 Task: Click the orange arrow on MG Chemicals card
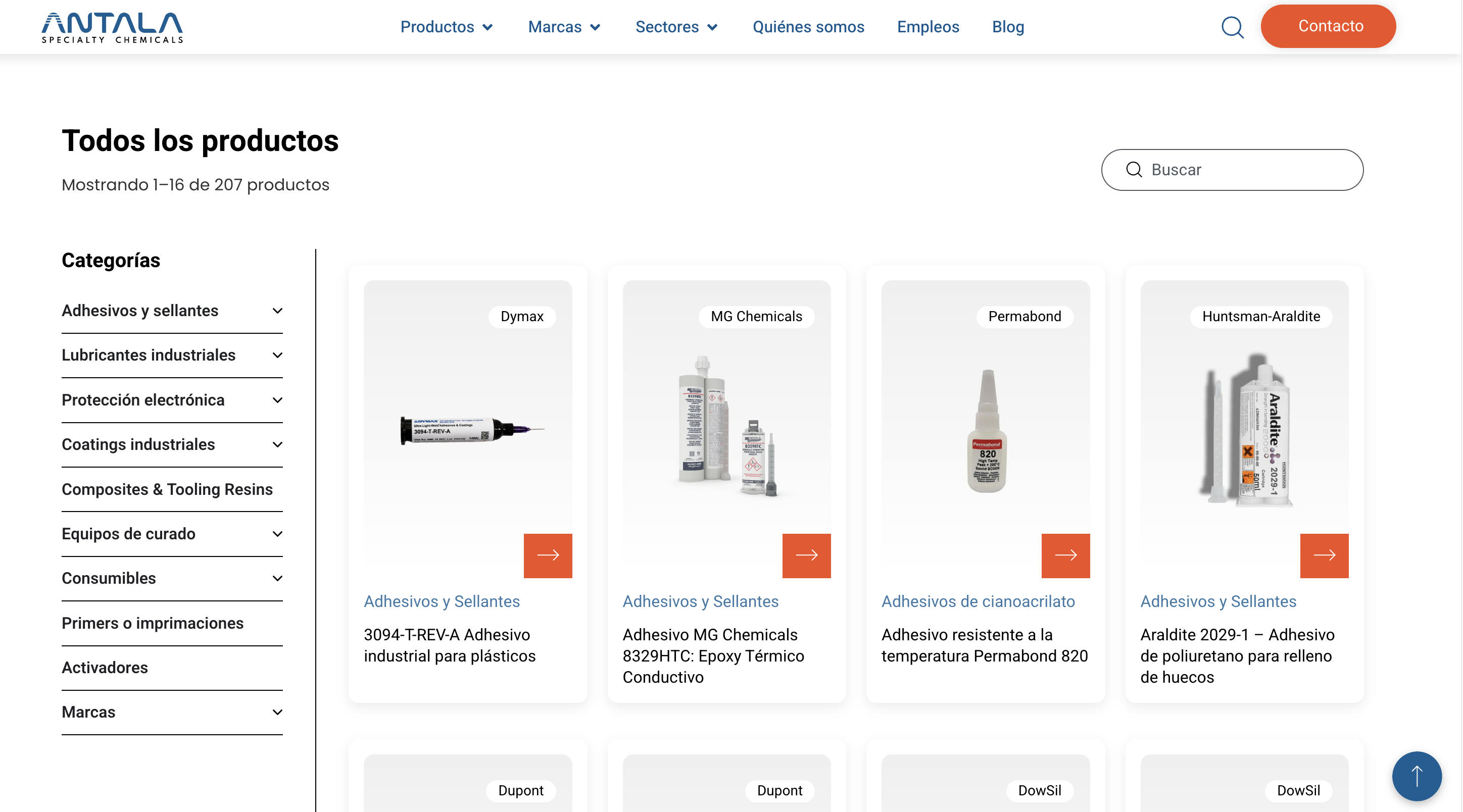pyautogui.click(x=806, y=555)
